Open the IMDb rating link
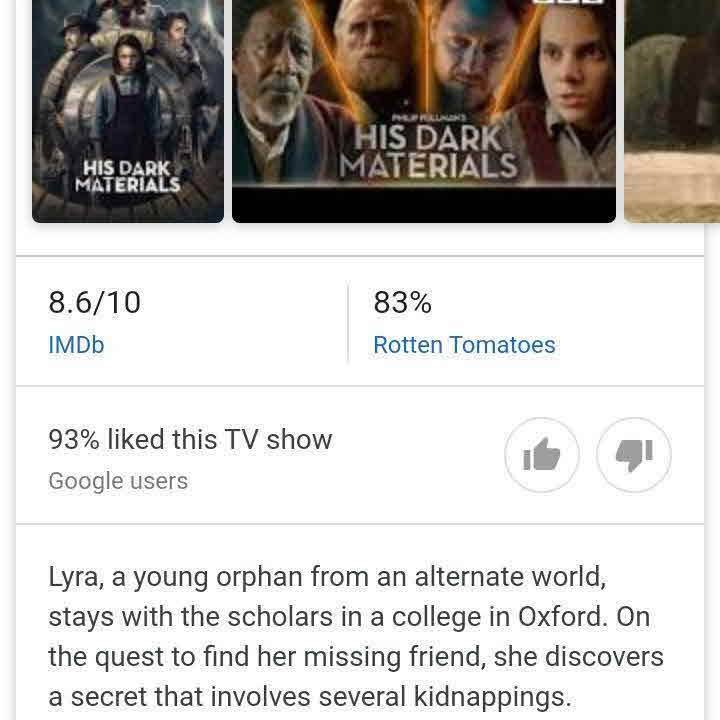The width and height of the screenshot is (720, 720). tap(76, 345)
